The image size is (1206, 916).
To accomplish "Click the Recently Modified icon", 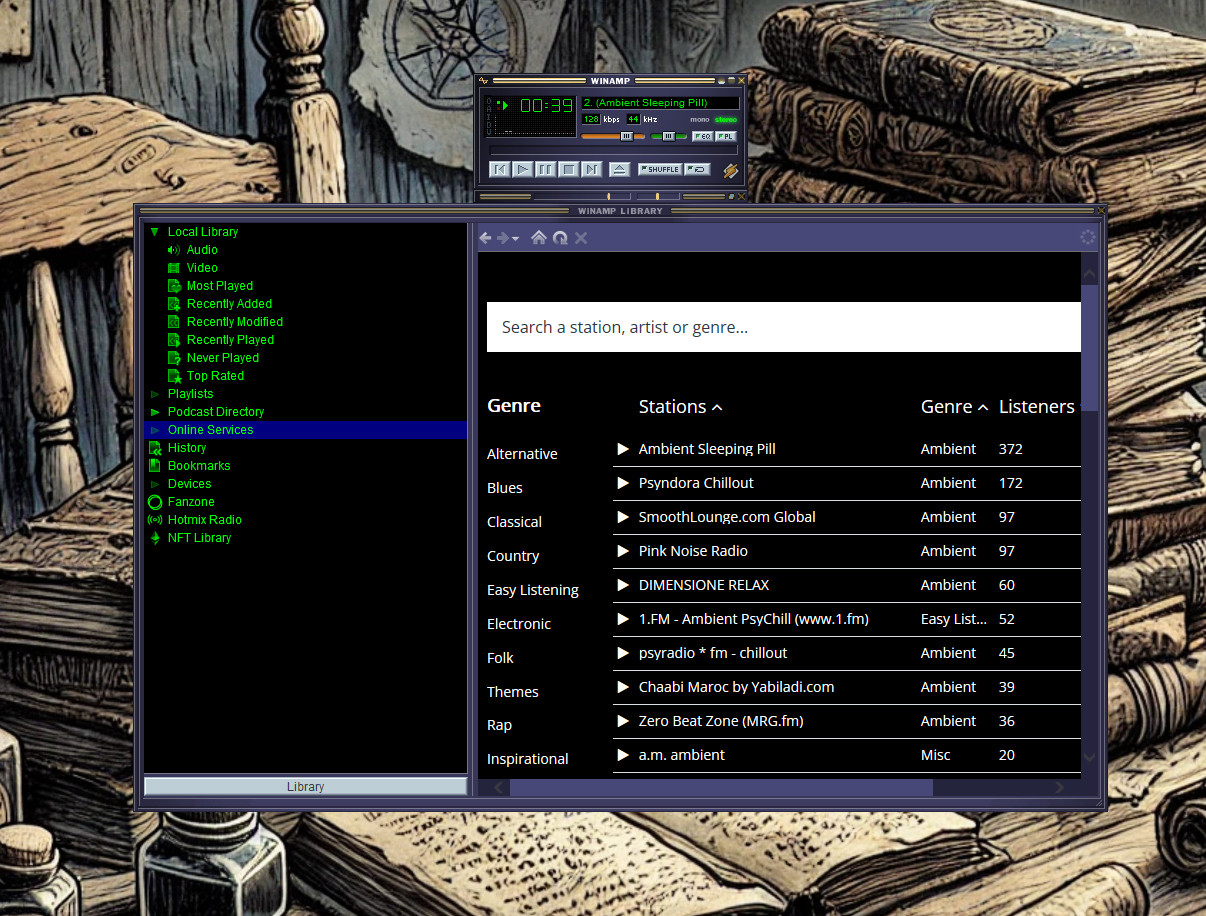I will click(174, 322).
